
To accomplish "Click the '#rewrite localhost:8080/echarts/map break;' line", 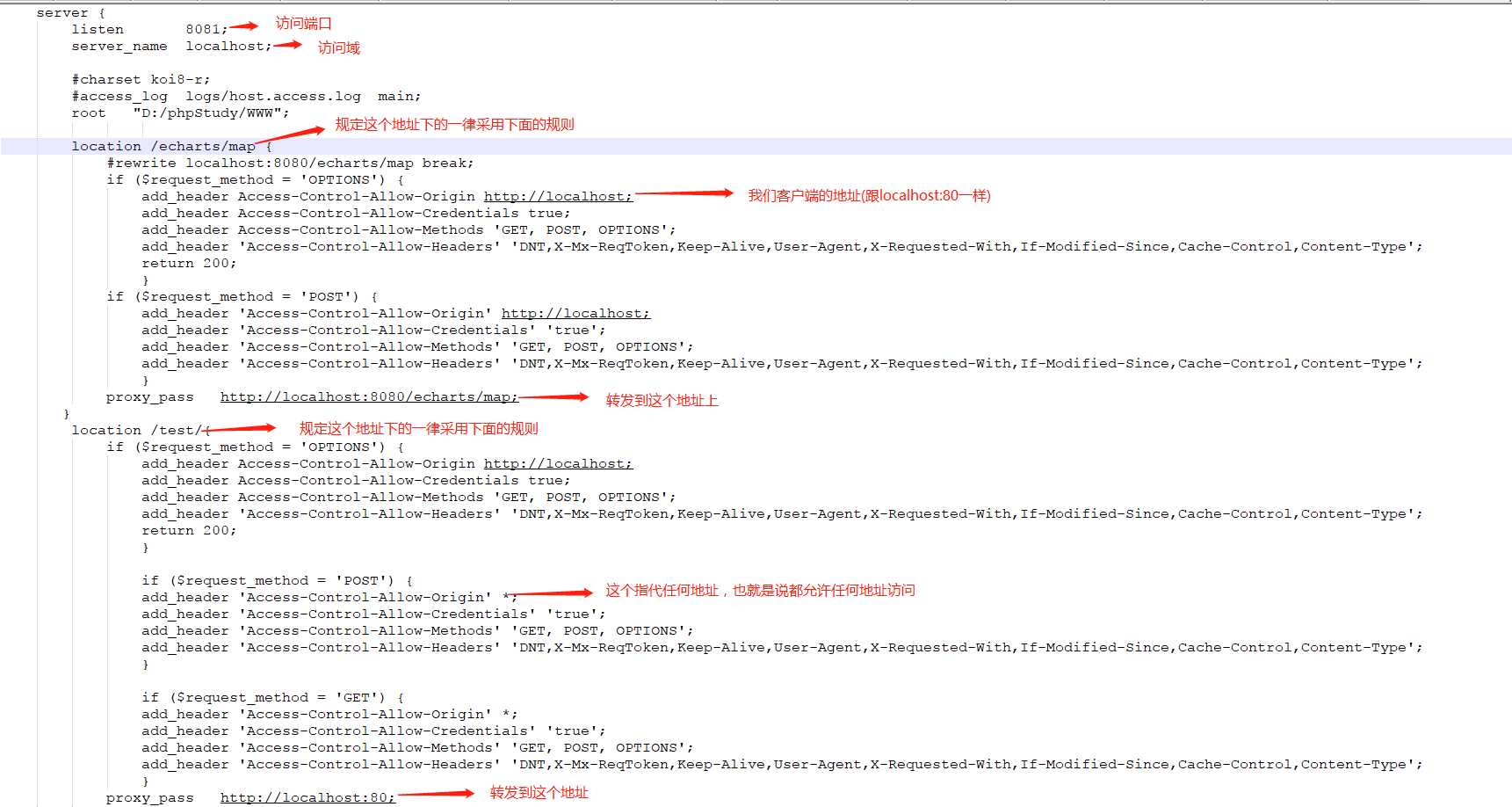I will 290,164.
